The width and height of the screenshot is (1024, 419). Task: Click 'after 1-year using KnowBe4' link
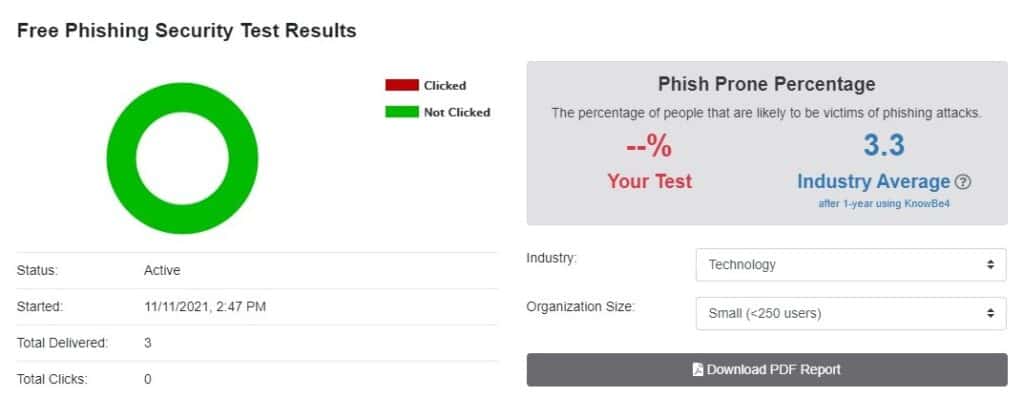884,204
